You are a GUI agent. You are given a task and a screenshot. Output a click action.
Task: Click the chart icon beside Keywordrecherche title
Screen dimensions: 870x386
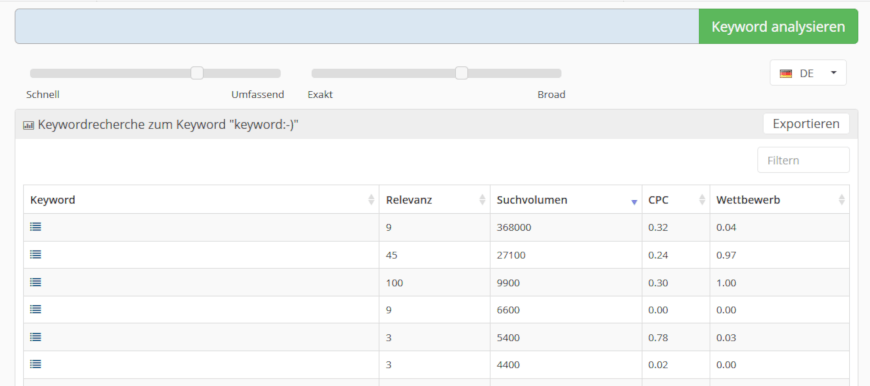[28, 125]
